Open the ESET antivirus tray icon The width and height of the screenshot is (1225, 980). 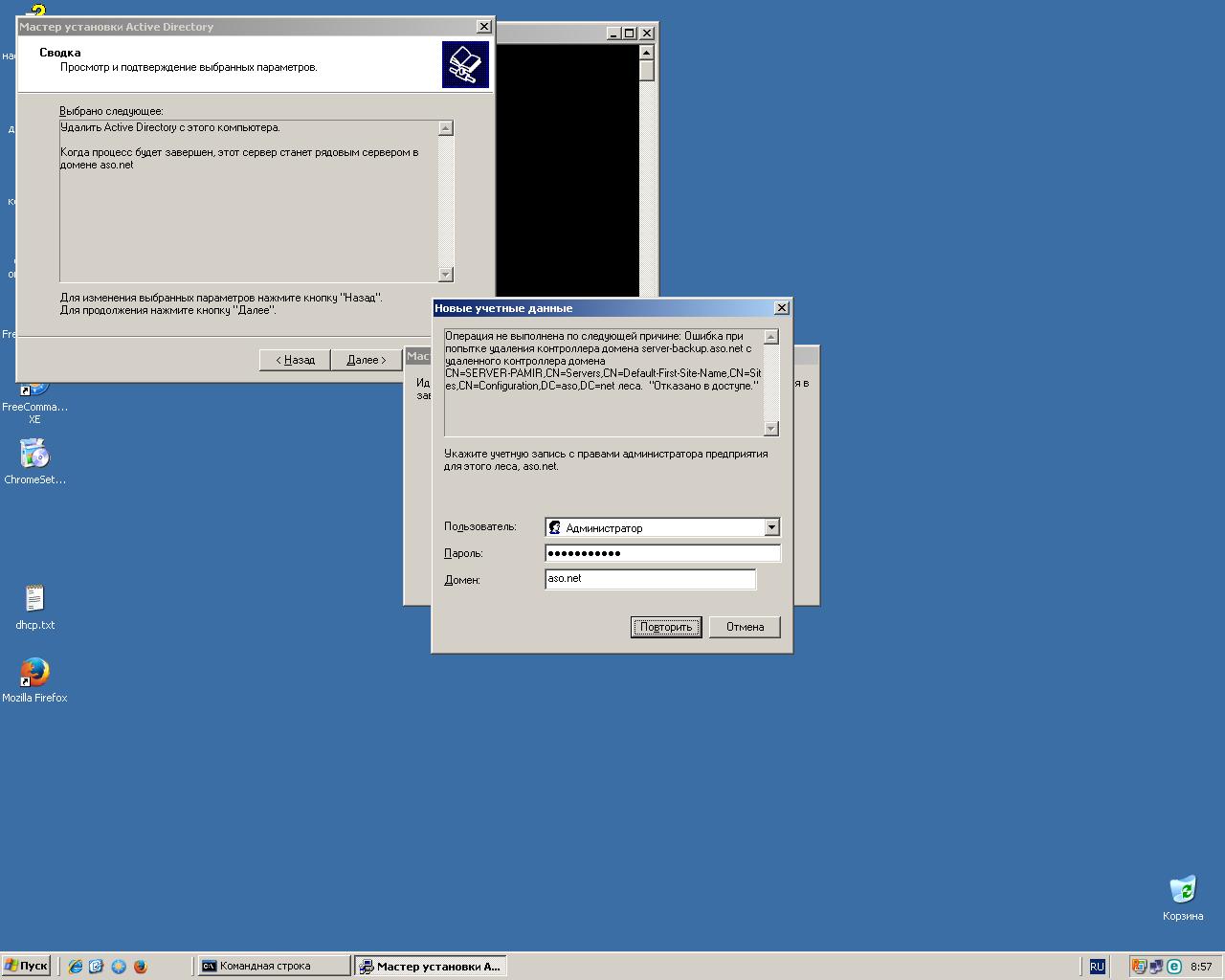(x=1174, y=967)
